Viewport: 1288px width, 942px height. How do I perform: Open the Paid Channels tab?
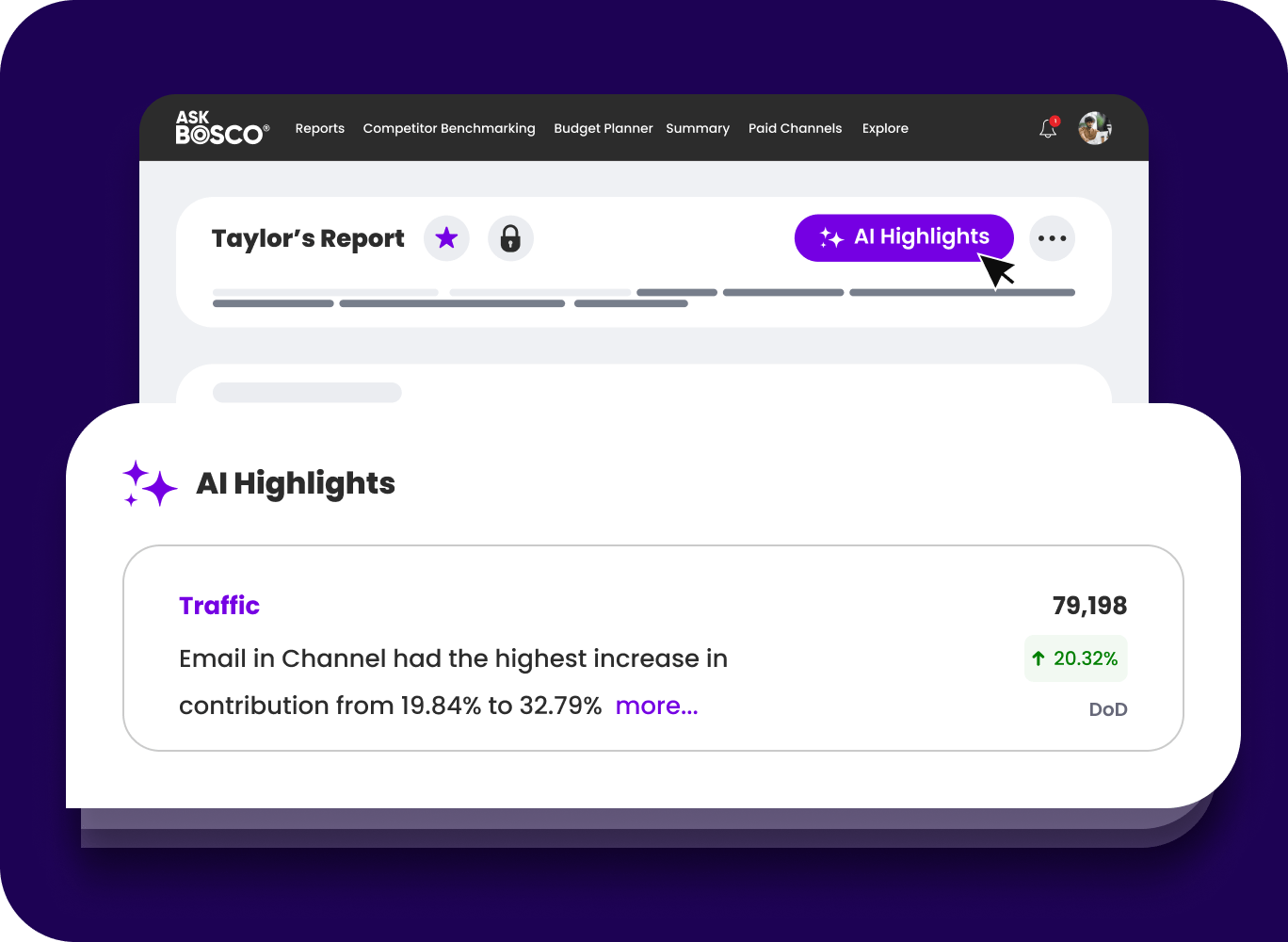click(x=795, y=129)
